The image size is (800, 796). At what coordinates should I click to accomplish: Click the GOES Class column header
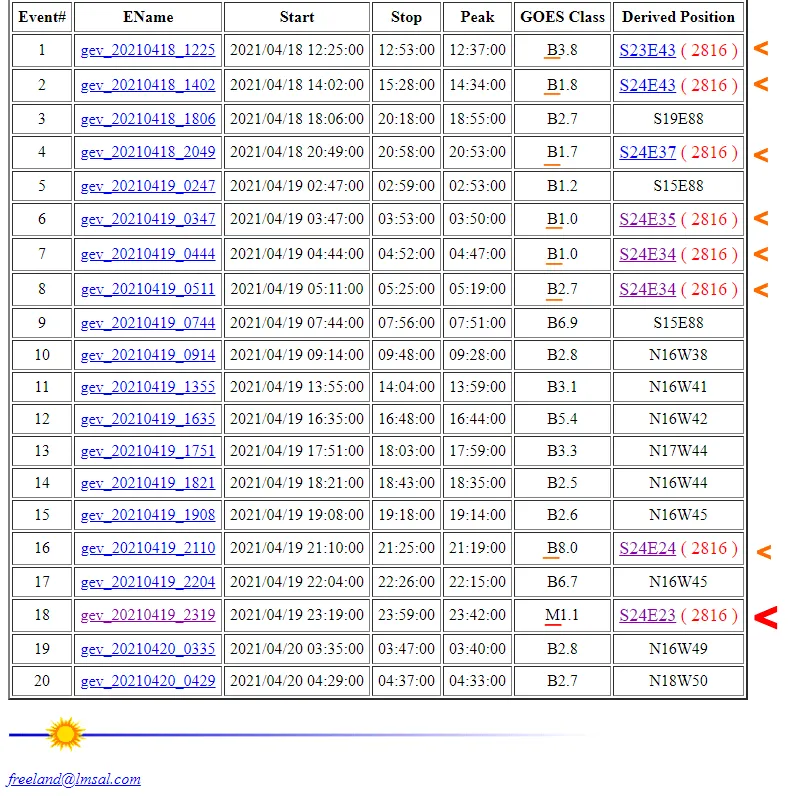[562, 17]
